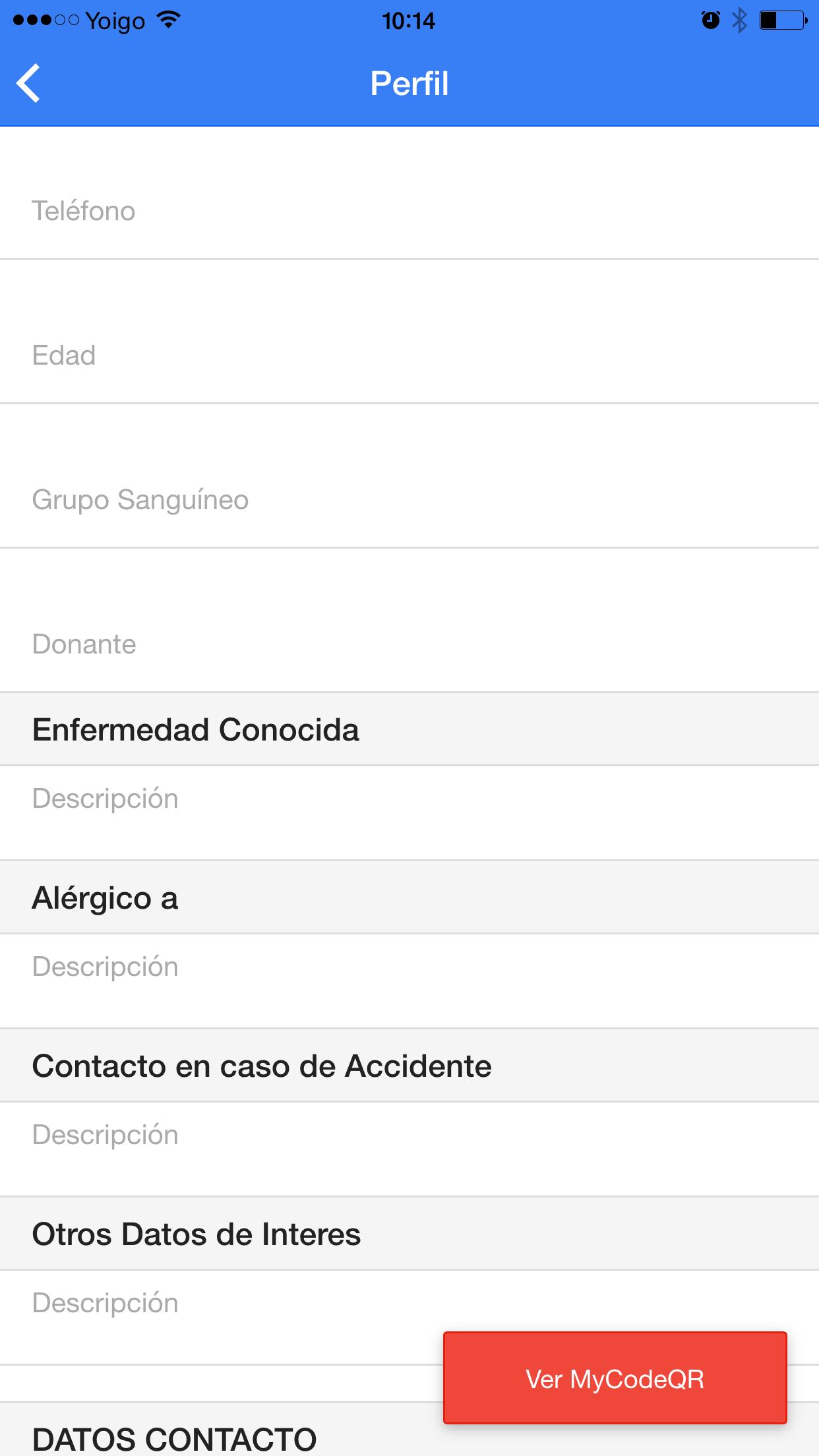Tap the 10:14 clock in status bar
Screen dimensions: 819x1456
(409, 21)
